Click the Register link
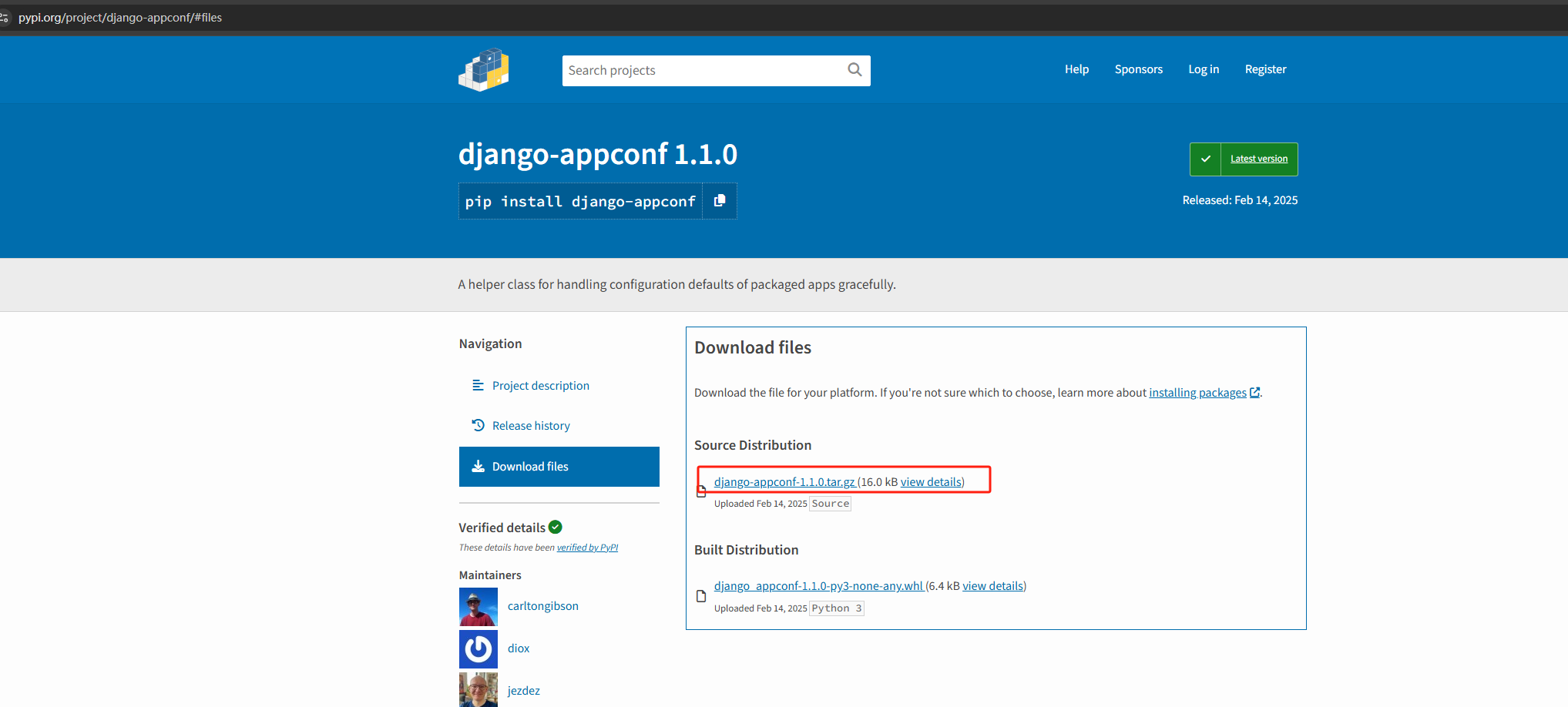The image size is (1568, 707). click(x=1265, y=69)
